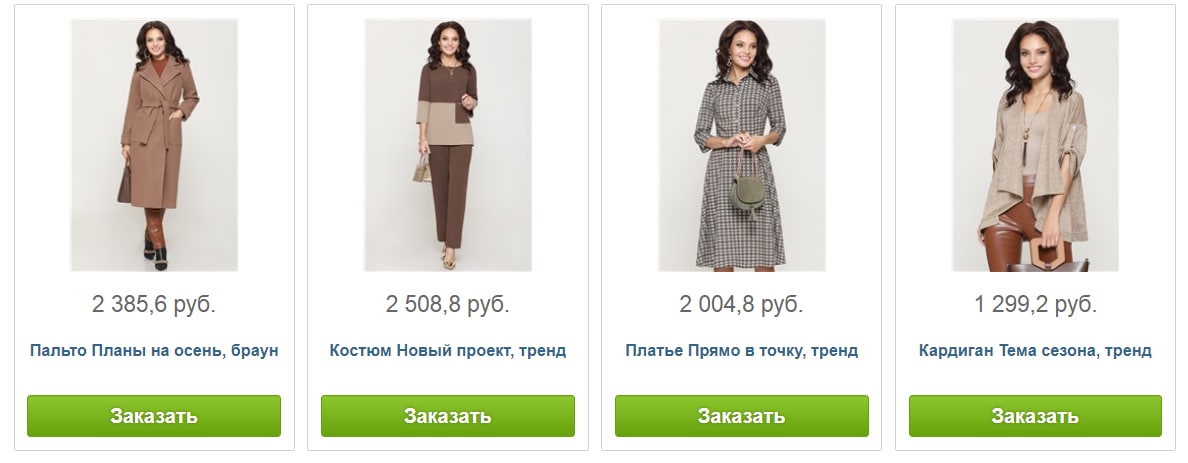Open the plaid dress product photo
This screenshot has width=1188, height=463.
coord(742,145)
